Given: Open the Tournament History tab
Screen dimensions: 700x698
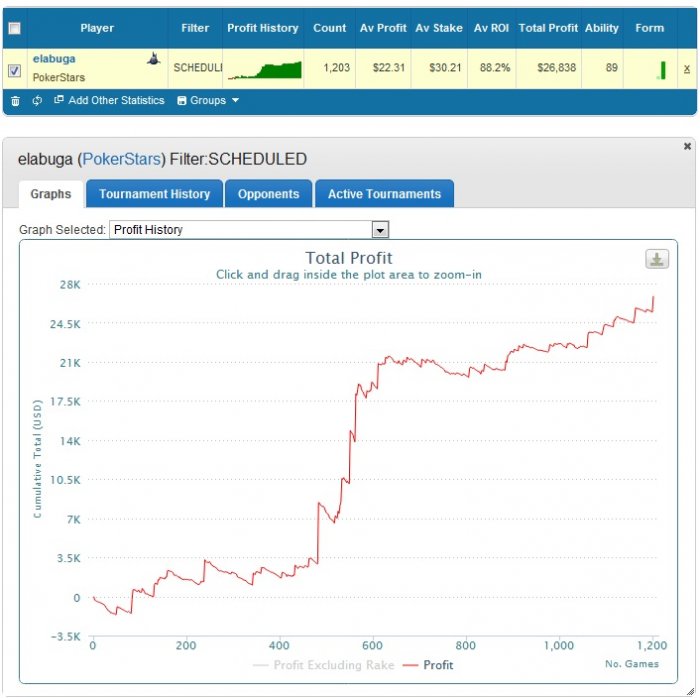Looking at the screenshot, I should (x=154, y=194).
